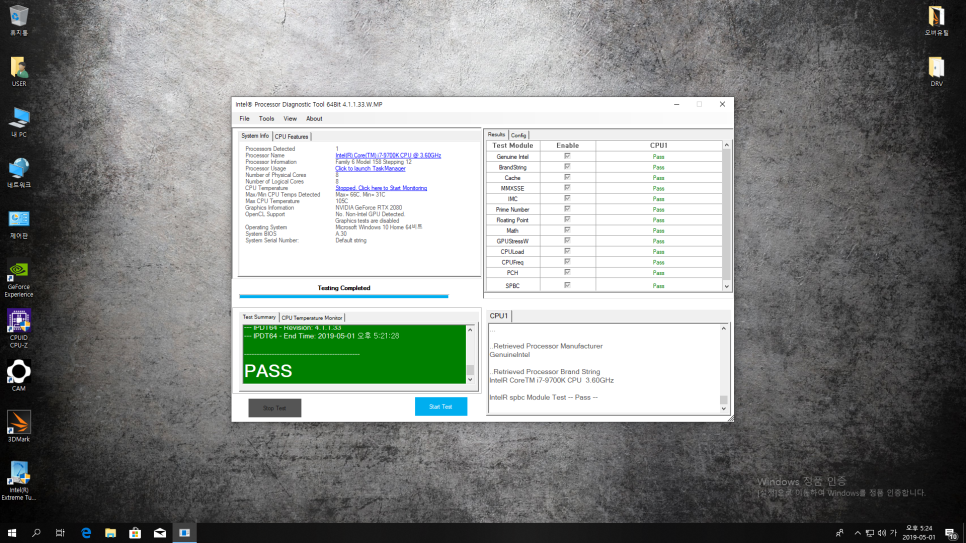966x543 pixels.
Task: Open the File menu
Action: click(x=245, y=119)
